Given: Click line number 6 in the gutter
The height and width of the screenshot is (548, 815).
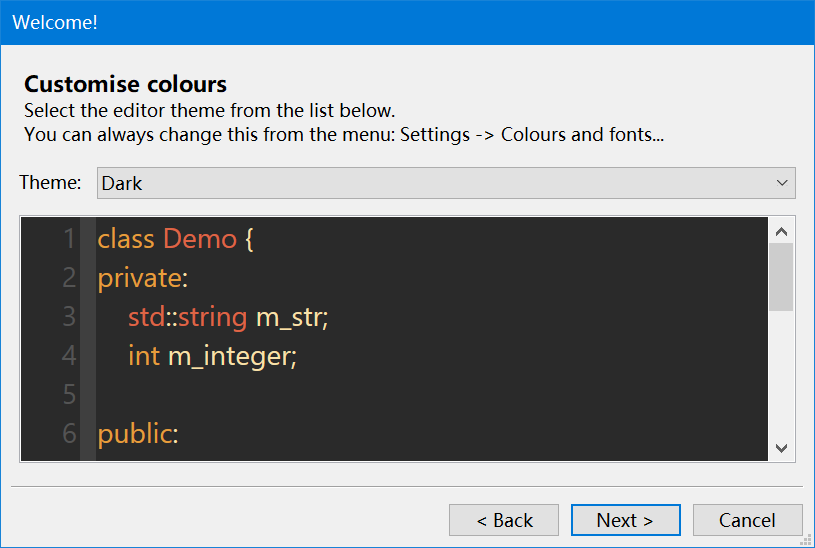Looking at the screenshot, I should [x=69, y=434].
